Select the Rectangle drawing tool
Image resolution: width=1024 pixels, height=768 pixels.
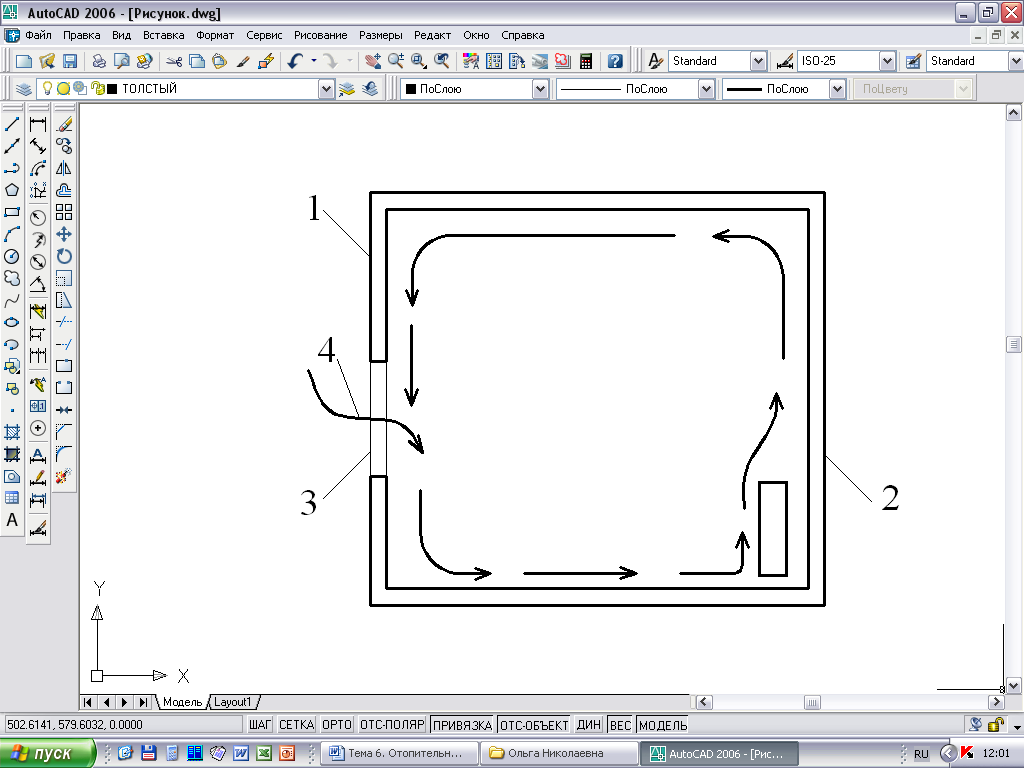(12, 212)
